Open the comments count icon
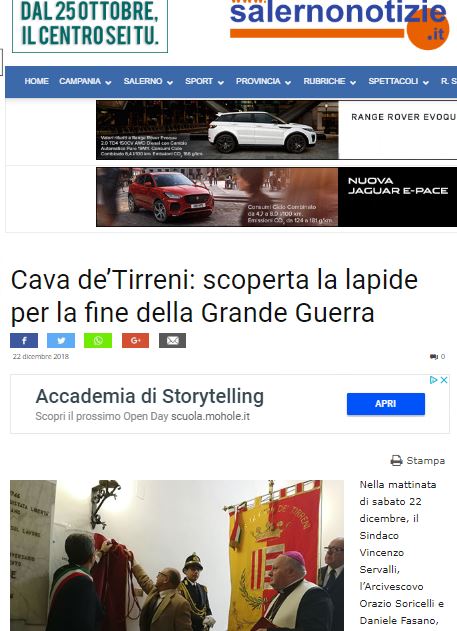 click(434, 357)
